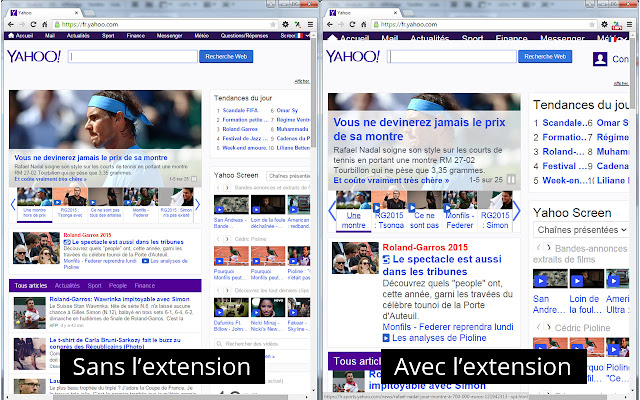
Task: Close the Yahoo tab in left window
Action: [76, 13]
